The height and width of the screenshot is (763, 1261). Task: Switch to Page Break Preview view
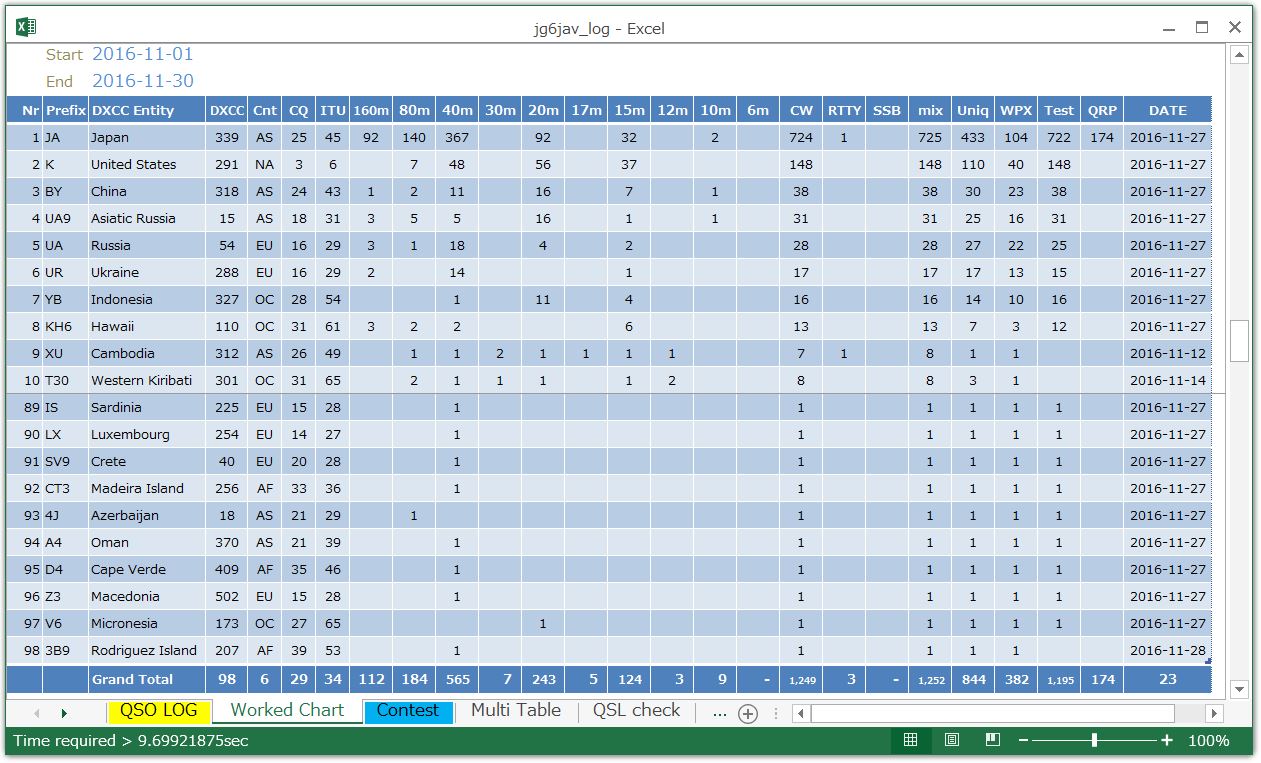pyautogui.click(x=993, y=740)
